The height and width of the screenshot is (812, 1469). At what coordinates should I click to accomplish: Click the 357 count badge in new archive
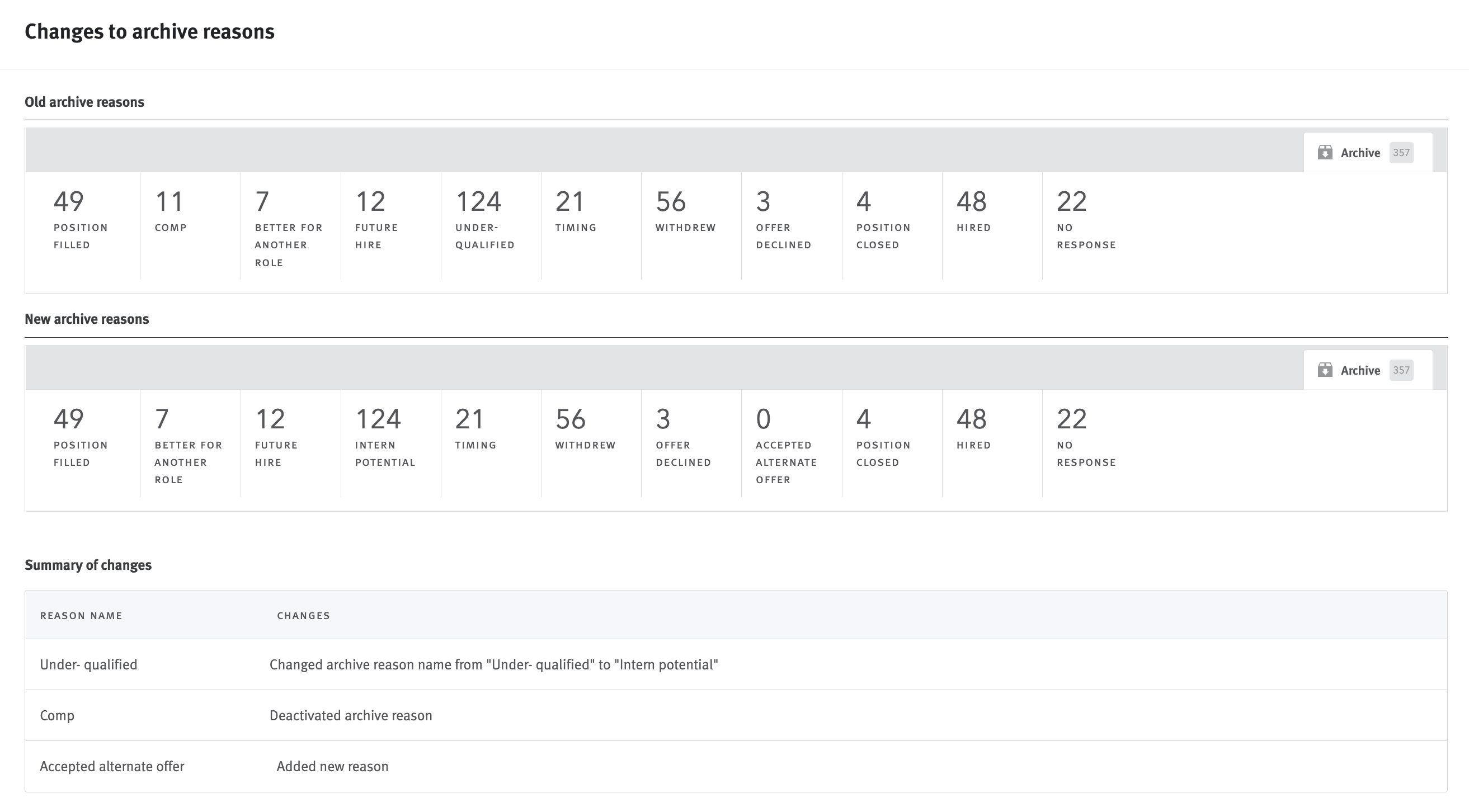1401,370
